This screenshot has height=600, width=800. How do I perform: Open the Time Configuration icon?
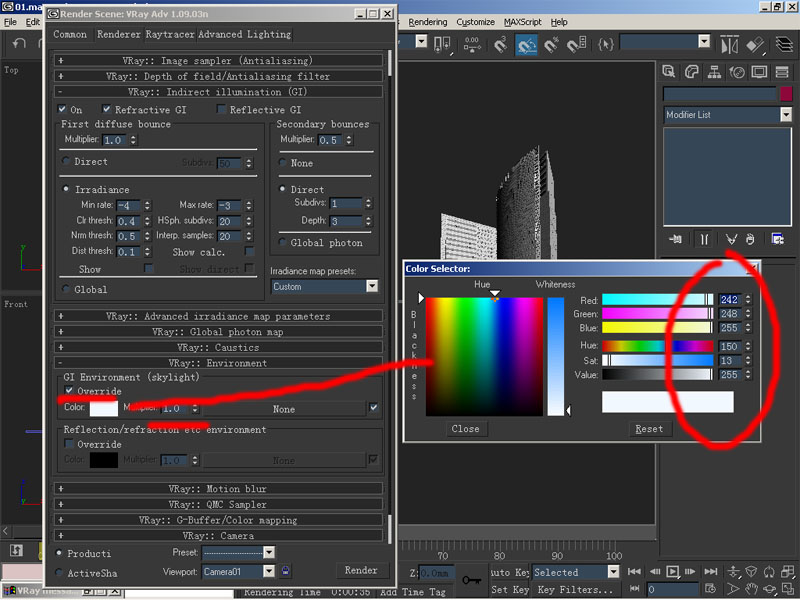pos(710,589)
